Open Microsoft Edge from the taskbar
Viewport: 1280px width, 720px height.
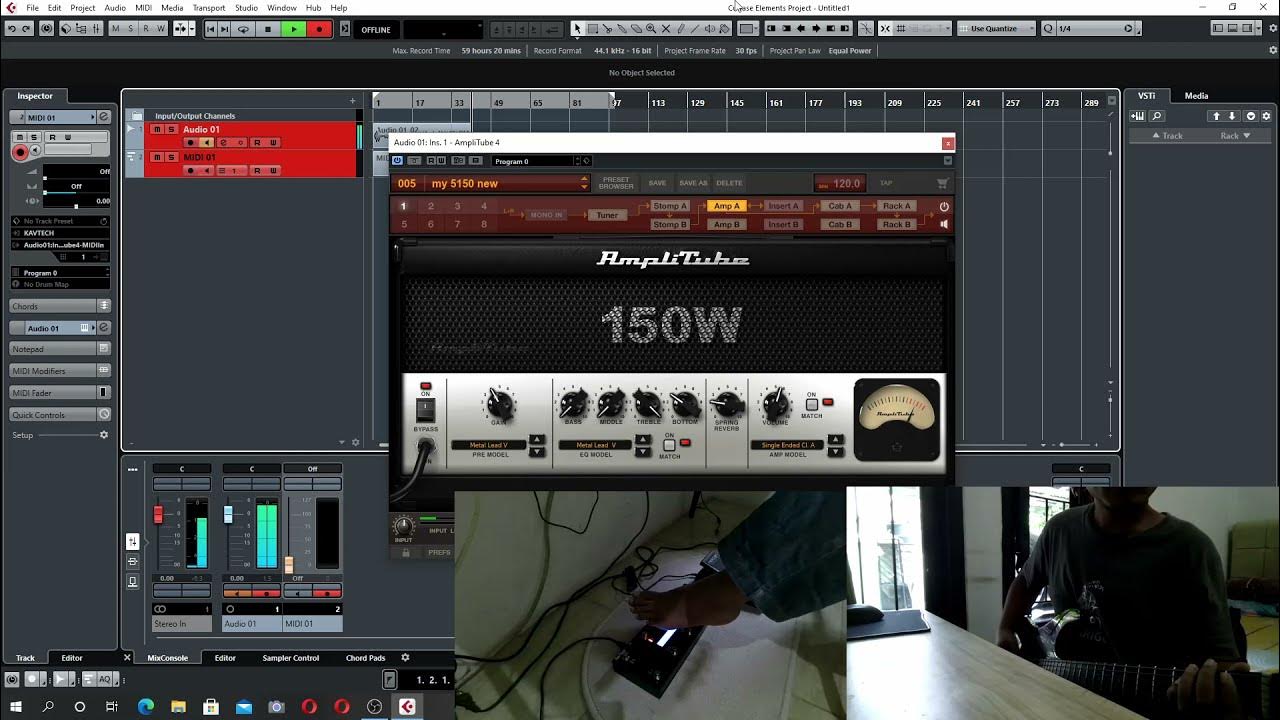145,707
